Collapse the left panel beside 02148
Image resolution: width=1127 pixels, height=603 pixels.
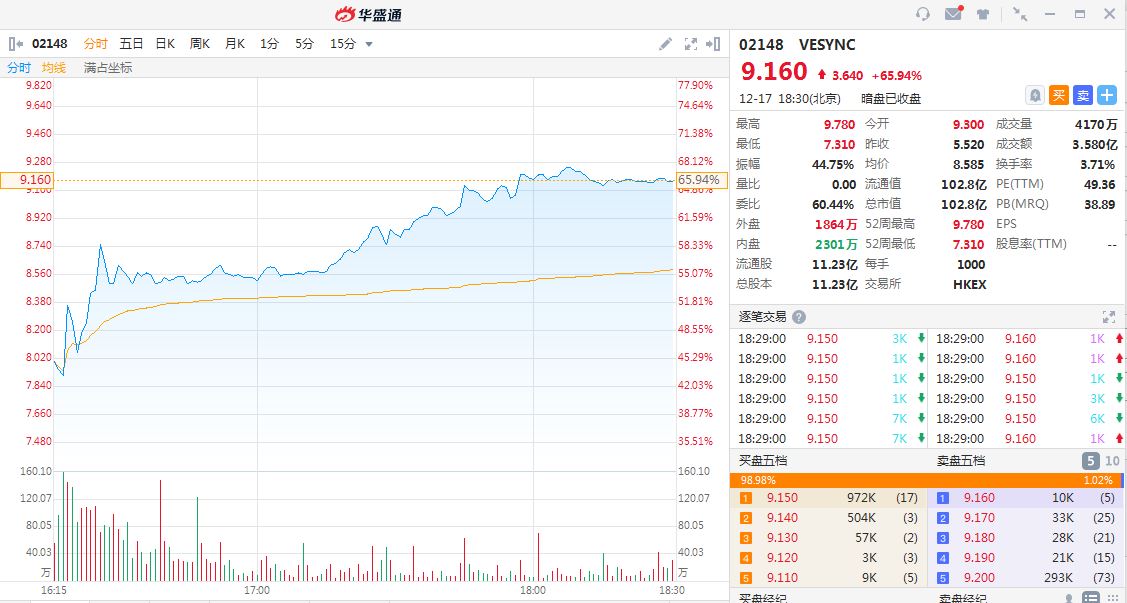pyautogui.click(x=15, y=44)
